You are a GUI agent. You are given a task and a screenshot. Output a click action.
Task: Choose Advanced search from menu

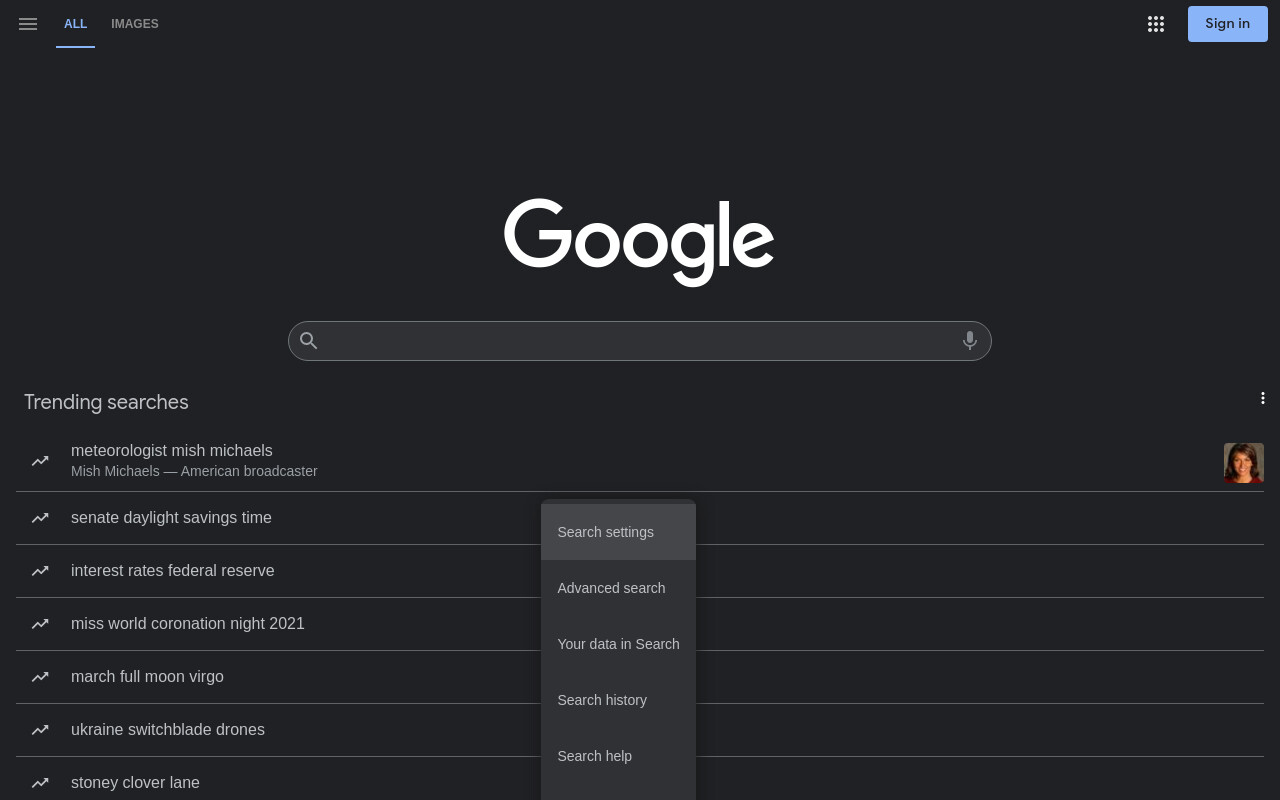(618, 588)
